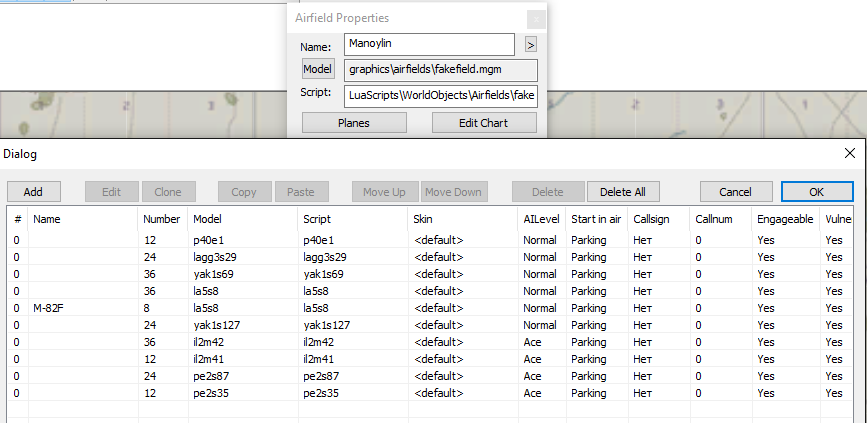Close the Airfield Properties panel

(536, 20)
